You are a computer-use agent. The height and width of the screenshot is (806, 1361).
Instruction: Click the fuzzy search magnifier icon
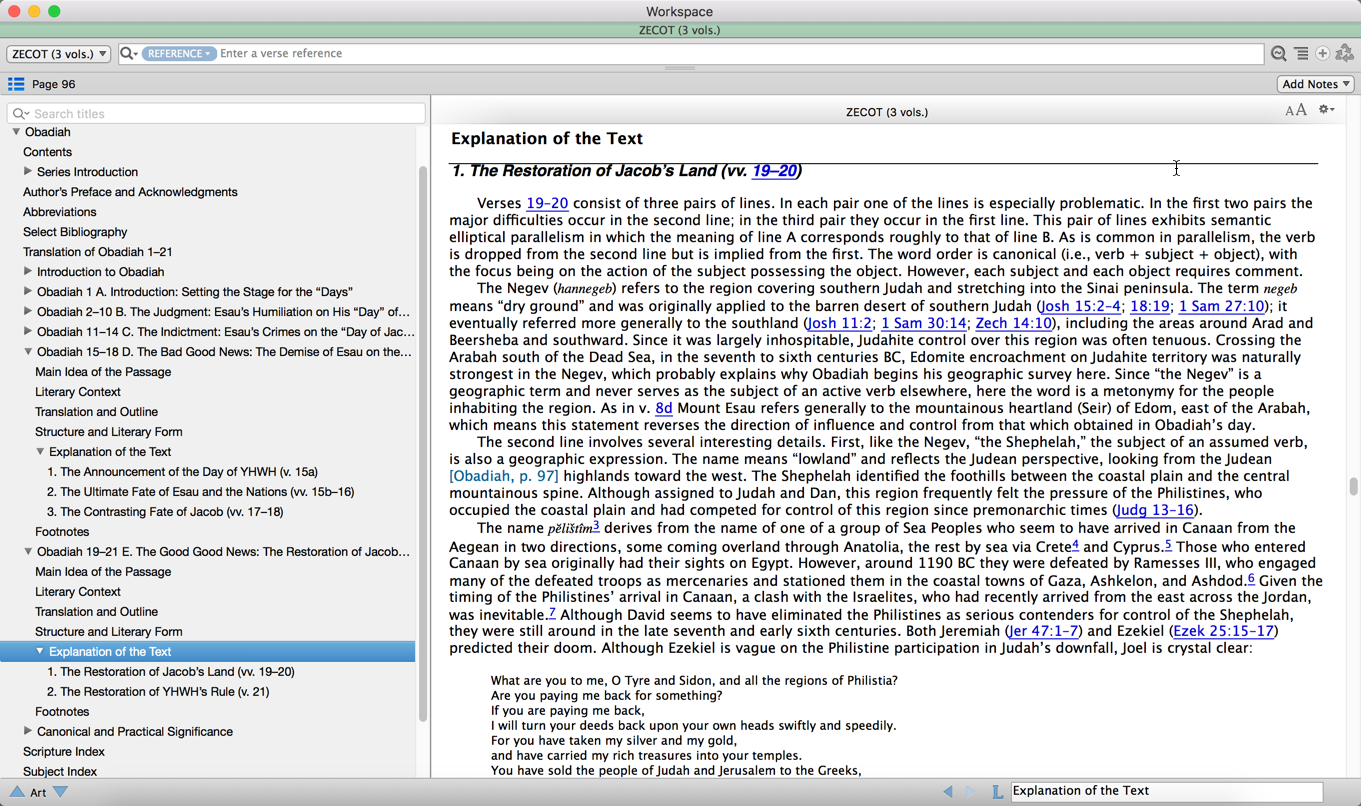1278,54
